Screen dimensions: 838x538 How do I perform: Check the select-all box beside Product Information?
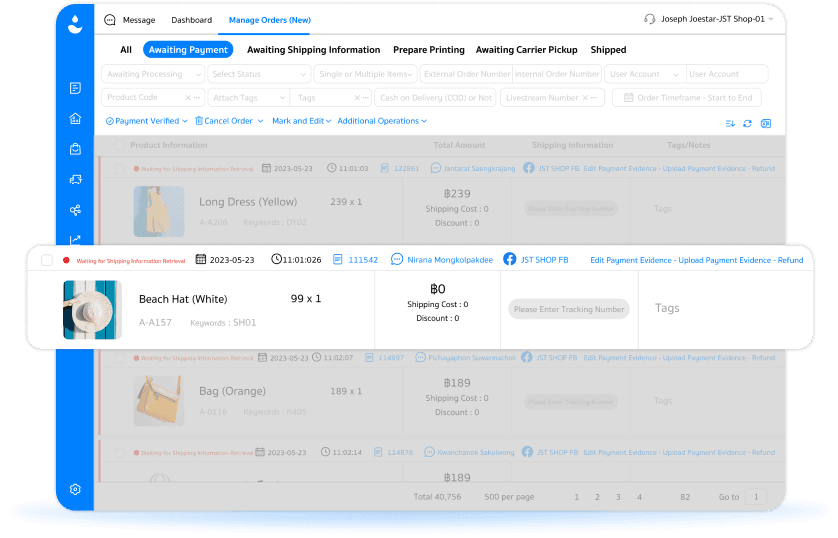click(x=120, y=146)
